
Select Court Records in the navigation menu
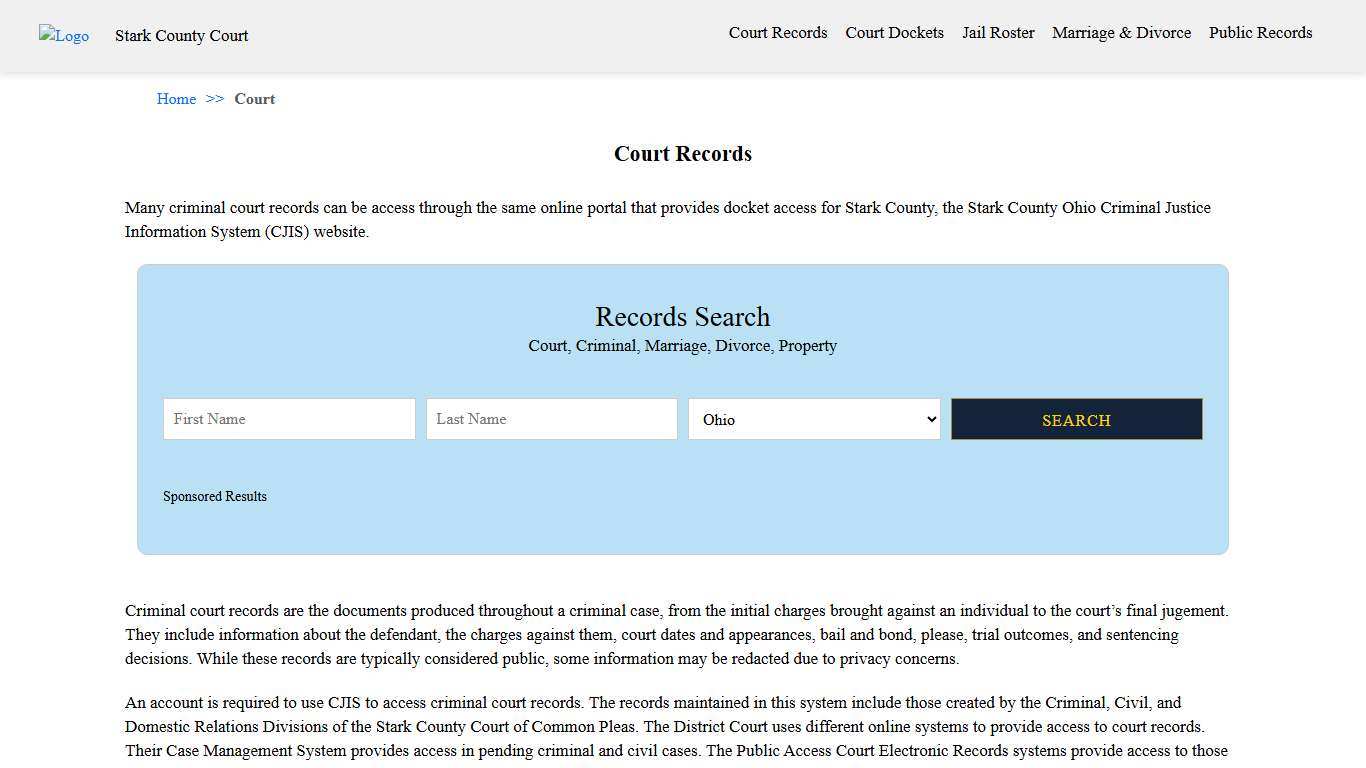click(777, 33)
